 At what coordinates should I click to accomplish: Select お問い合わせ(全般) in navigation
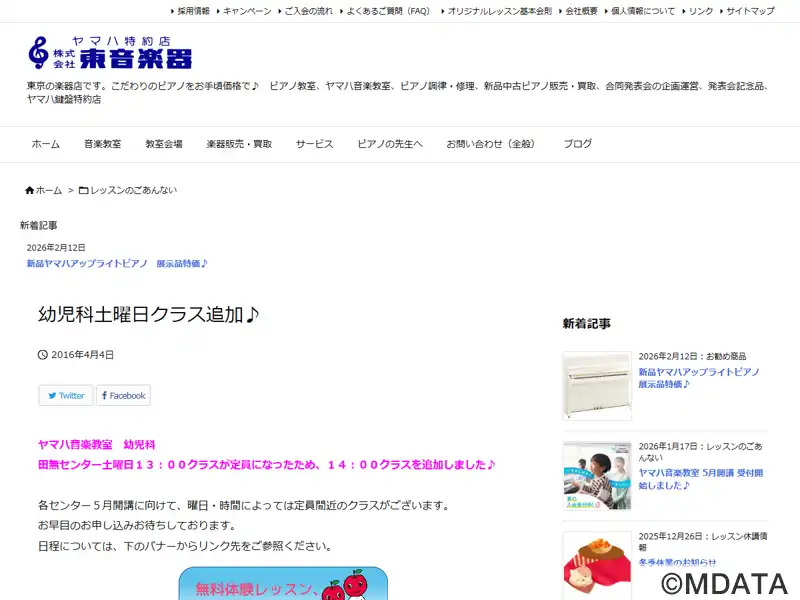click(x=491, y=144)
